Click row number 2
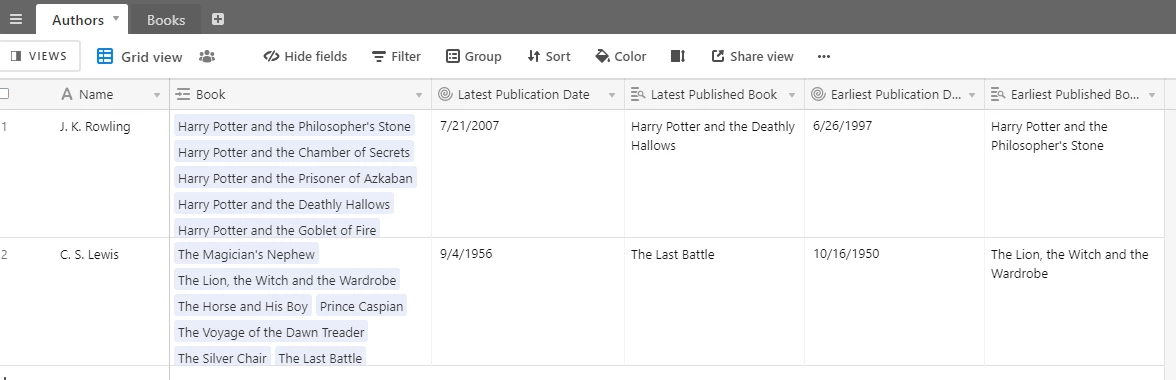The width and height of the screenshot is (1176, 380). pos(4,254)
